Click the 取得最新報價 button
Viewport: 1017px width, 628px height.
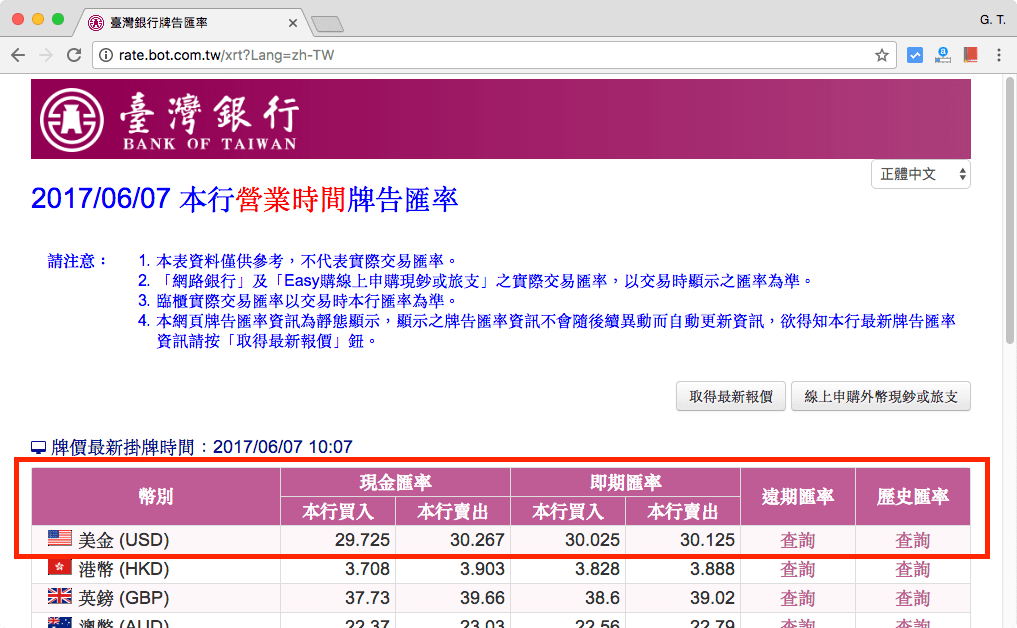point(730,396)
